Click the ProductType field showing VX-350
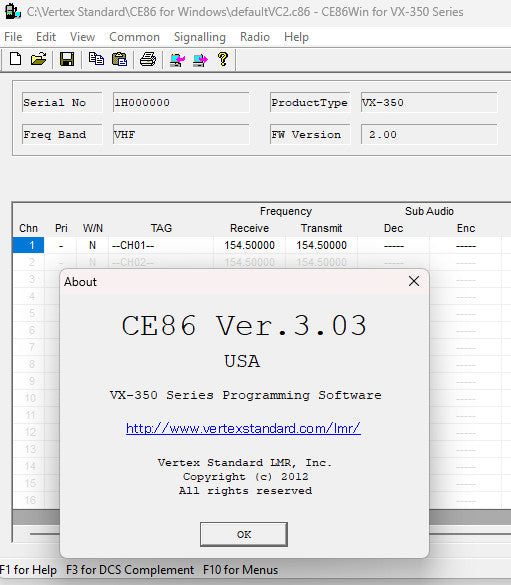The width and height of the screenshot is (511, 585). (429, 103)
